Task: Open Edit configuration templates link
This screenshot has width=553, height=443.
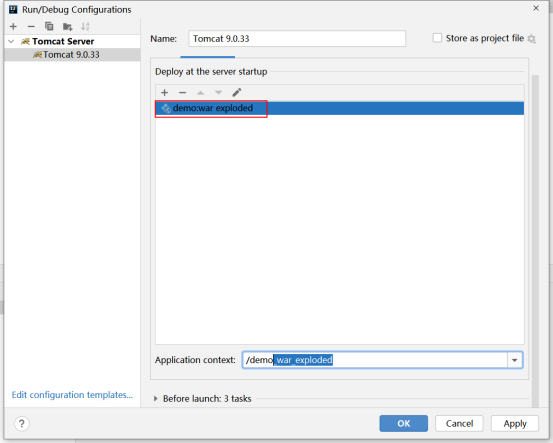Action: 72,395
